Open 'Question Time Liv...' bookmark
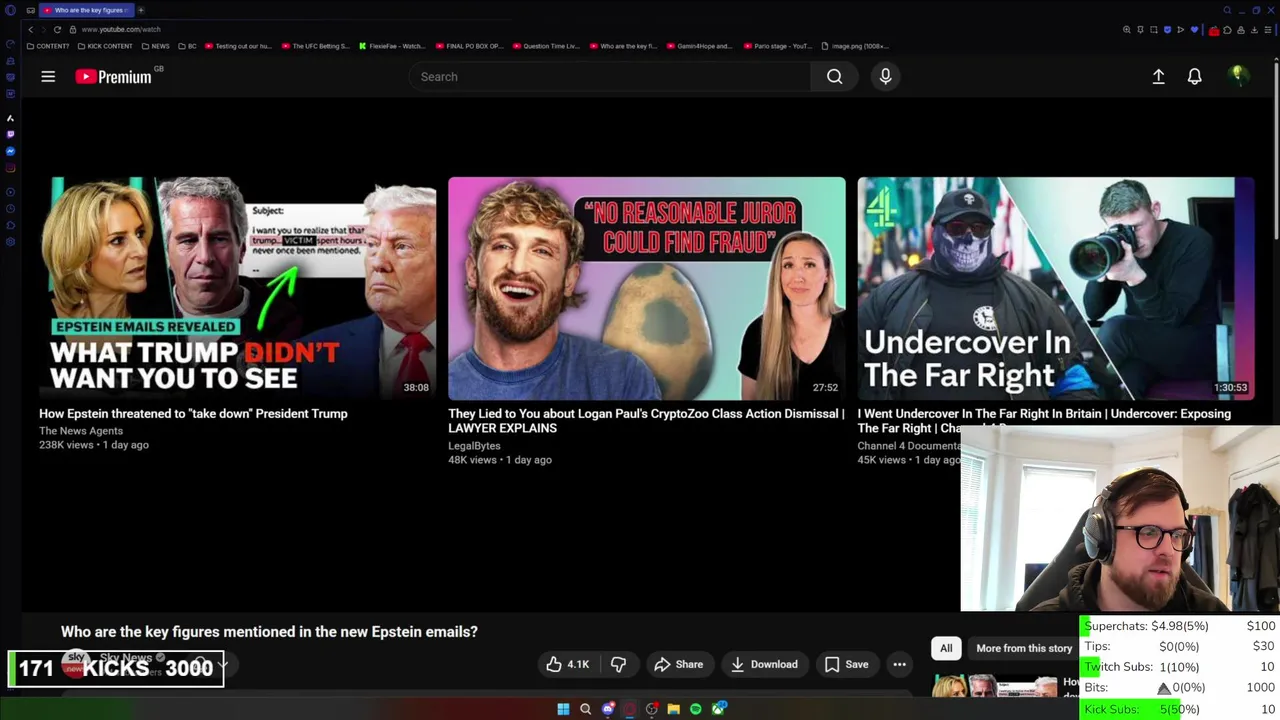The image size is (1280, 720). pos(546,46)
